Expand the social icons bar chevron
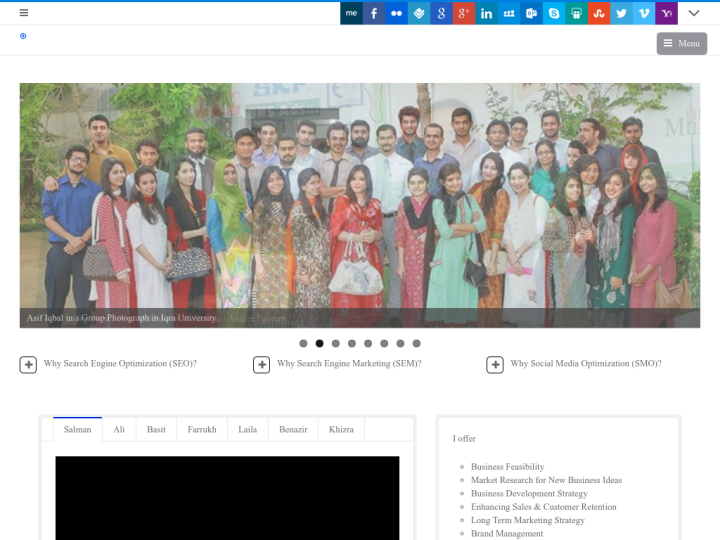 [694, 13]
